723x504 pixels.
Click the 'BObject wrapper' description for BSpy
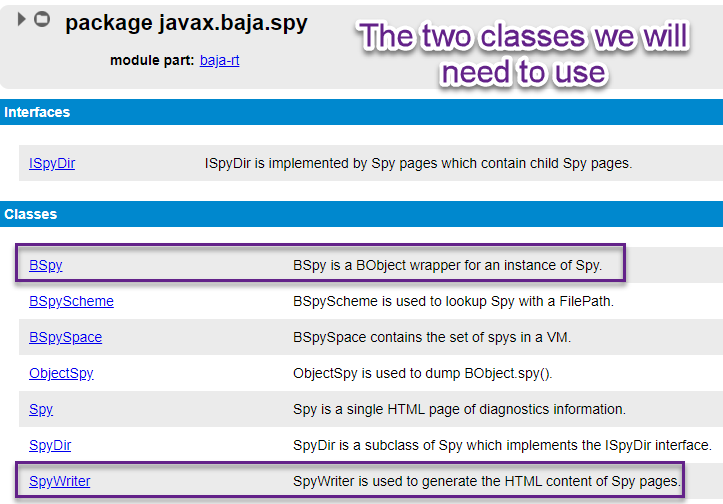pos(447,265)
